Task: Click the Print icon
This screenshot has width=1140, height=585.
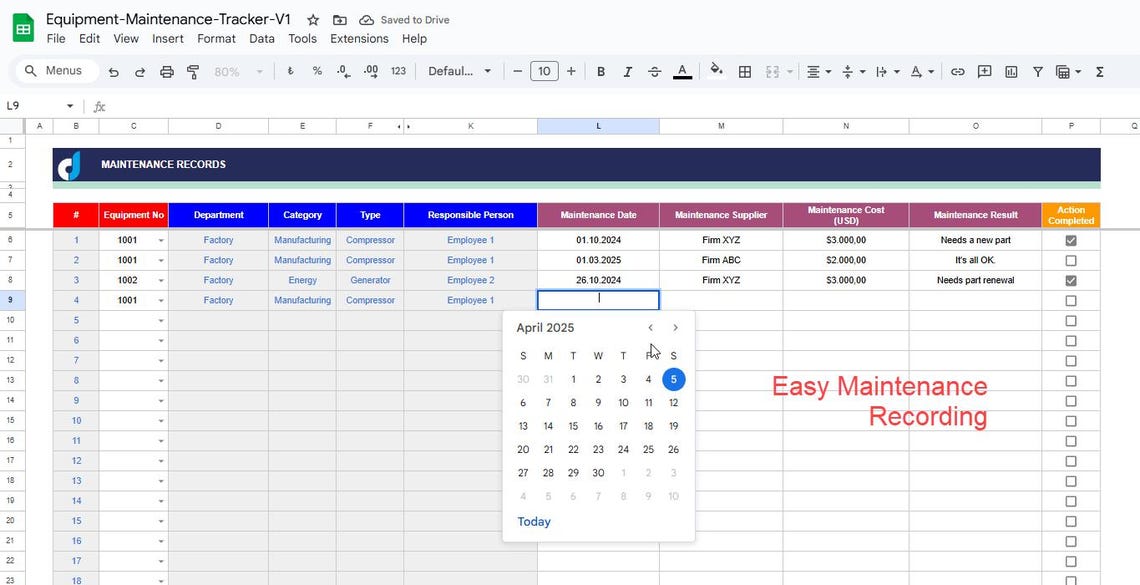Action: (166, 71)
